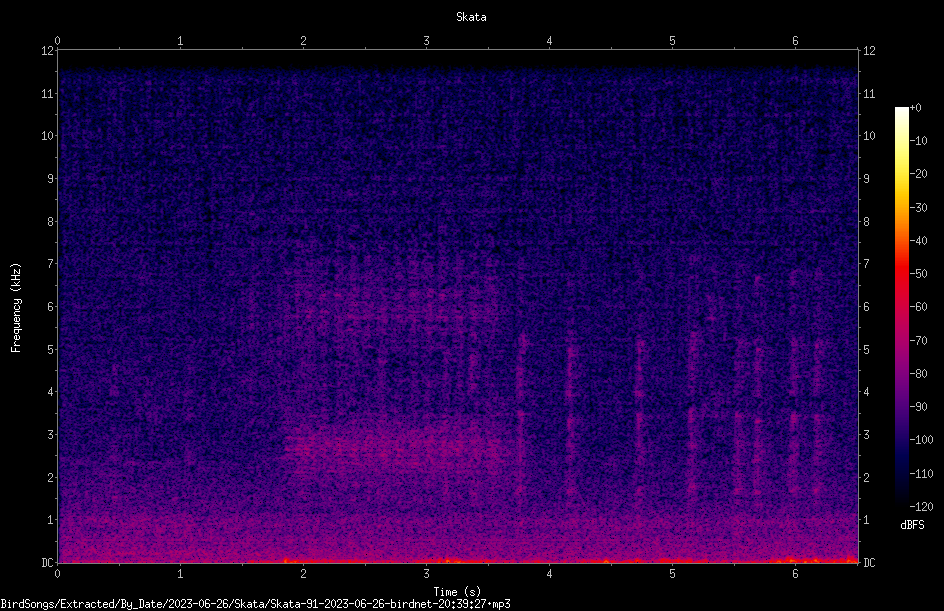Click the right-axis 'DC' label
944x611 pixels.
pos(869,562)
